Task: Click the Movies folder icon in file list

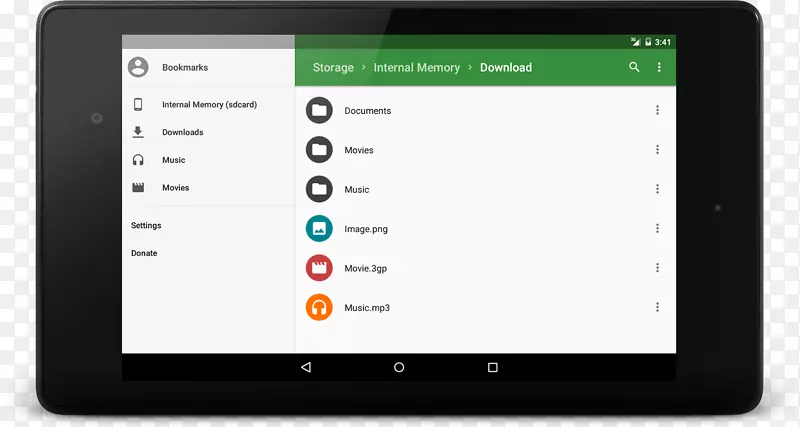Action: (x=319, y=149)
